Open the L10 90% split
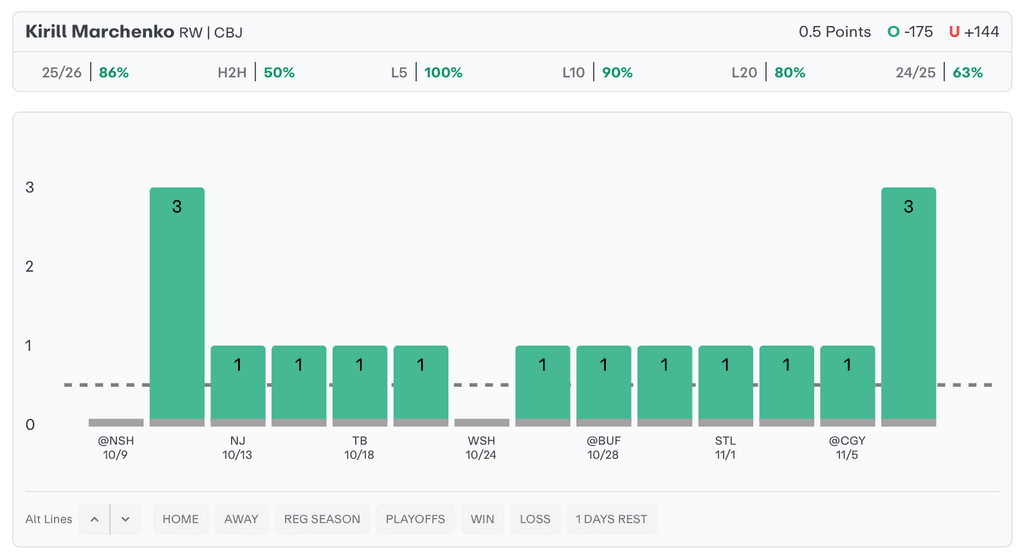 click(598, 72)
